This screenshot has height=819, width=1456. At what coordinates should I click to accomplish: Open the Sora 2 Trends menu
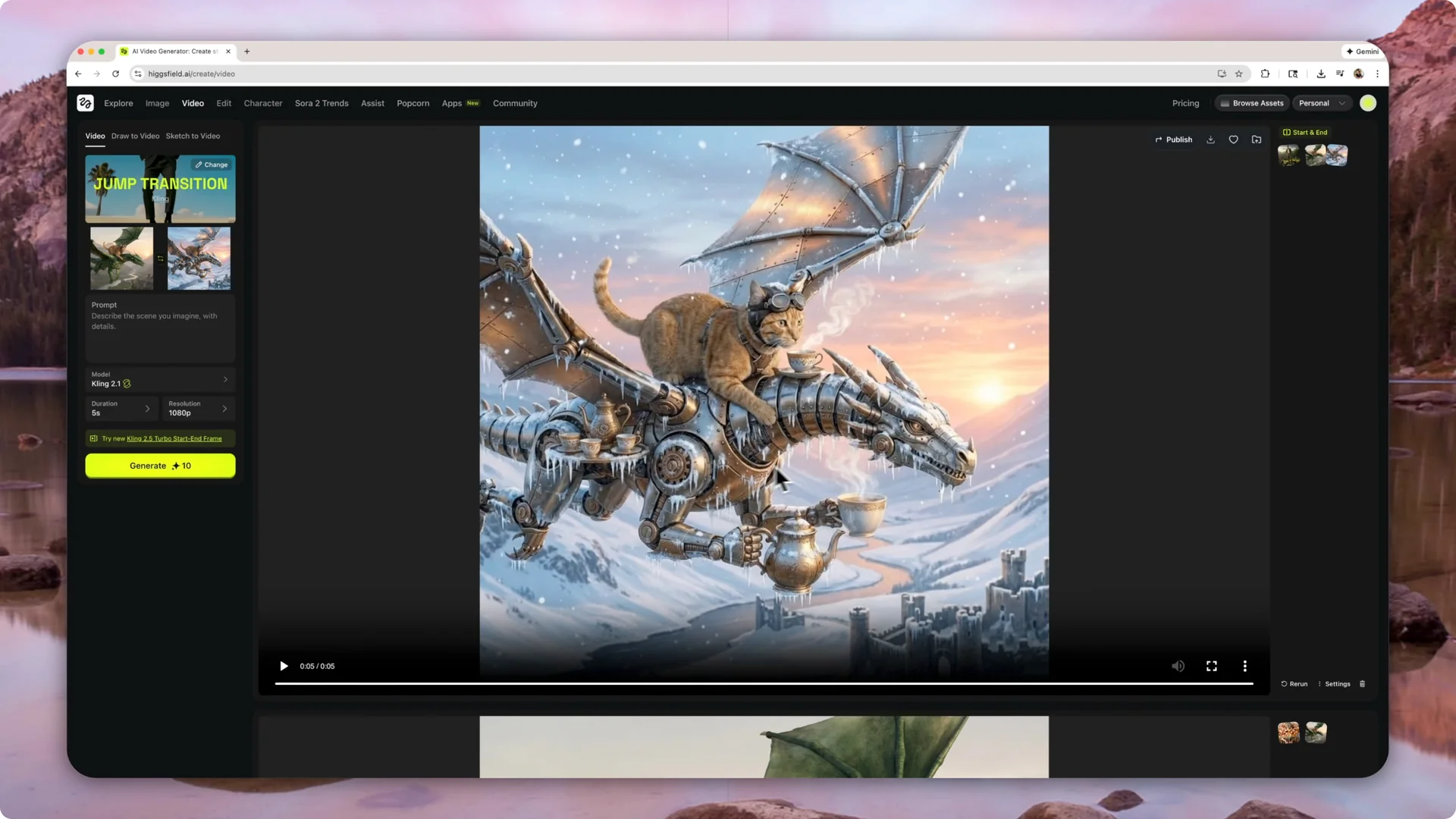tap(322, 103)
